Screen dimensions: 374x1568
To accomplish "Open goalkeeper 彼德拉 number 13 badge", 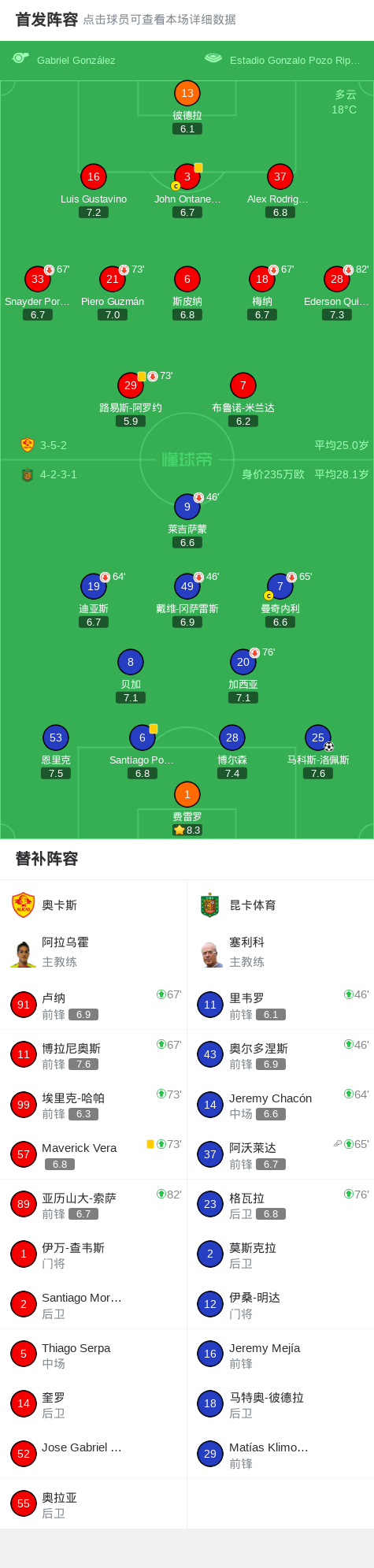I will coord(187,93).
